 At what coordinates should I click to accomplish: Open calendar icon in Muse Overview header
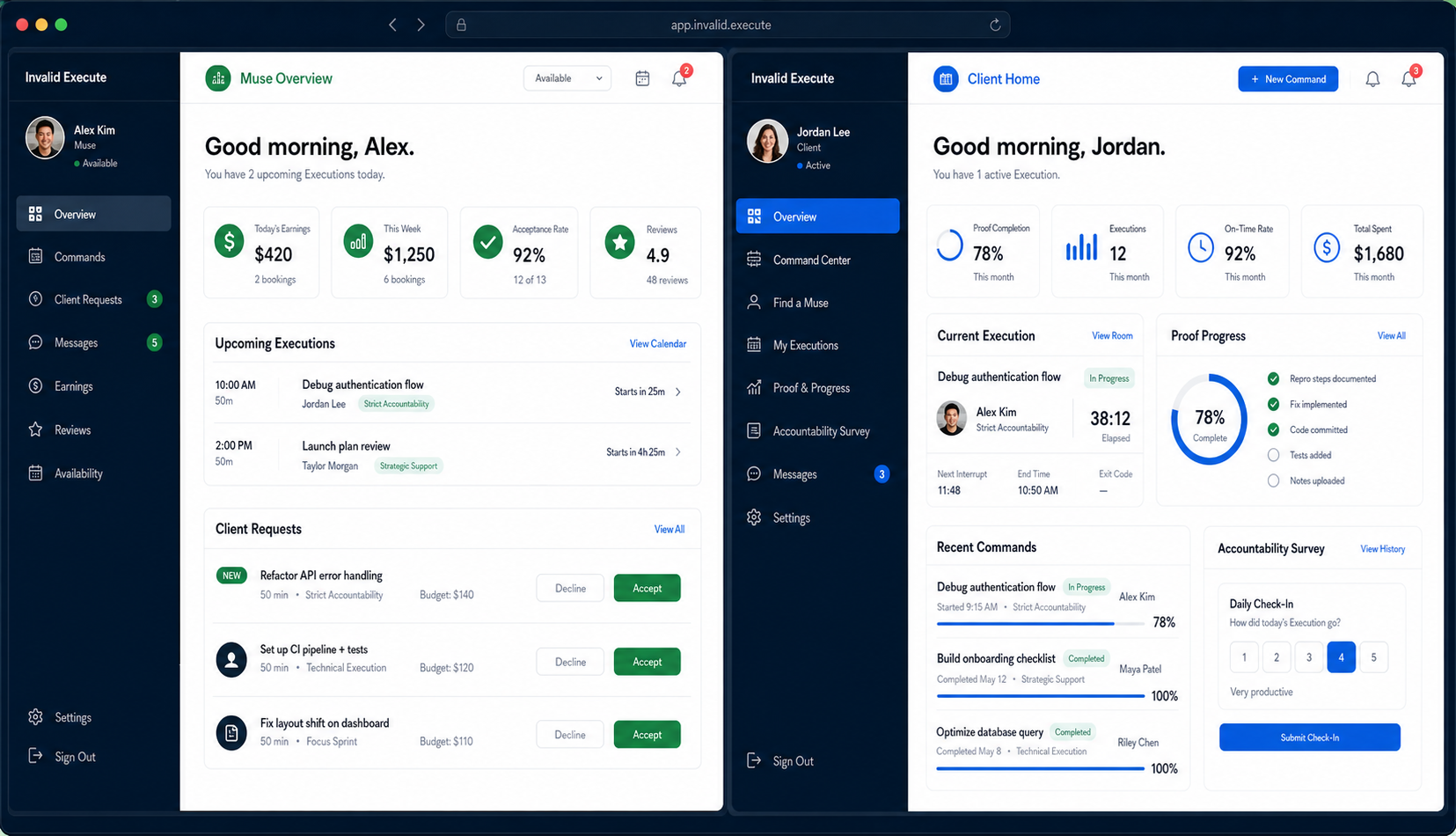[x=642, y=78]
